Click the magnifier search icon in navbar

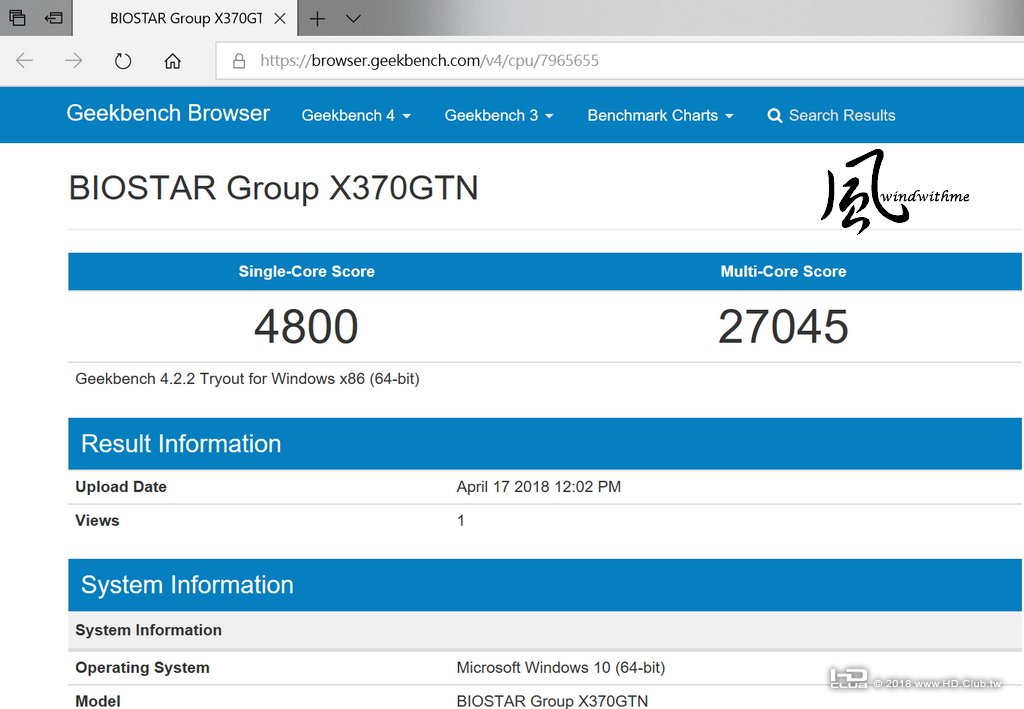coord(775,116)
